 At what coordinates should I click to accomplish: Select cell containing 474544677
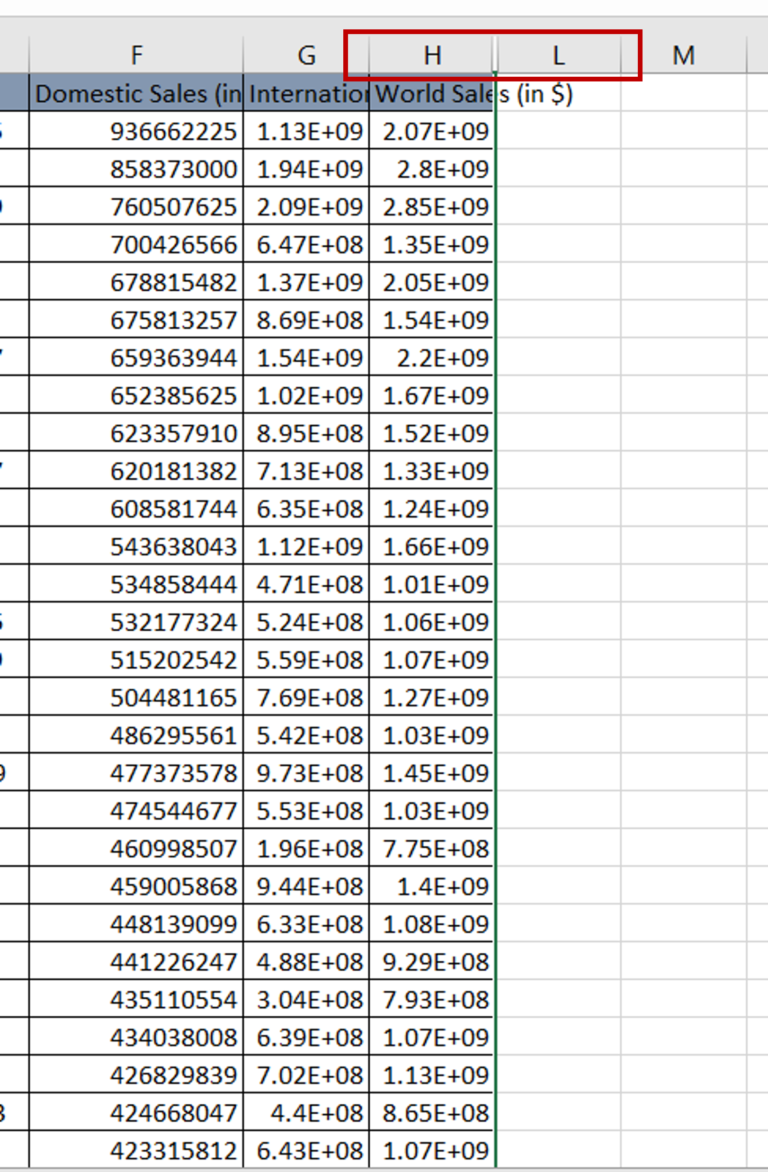(x=136, y=810)
